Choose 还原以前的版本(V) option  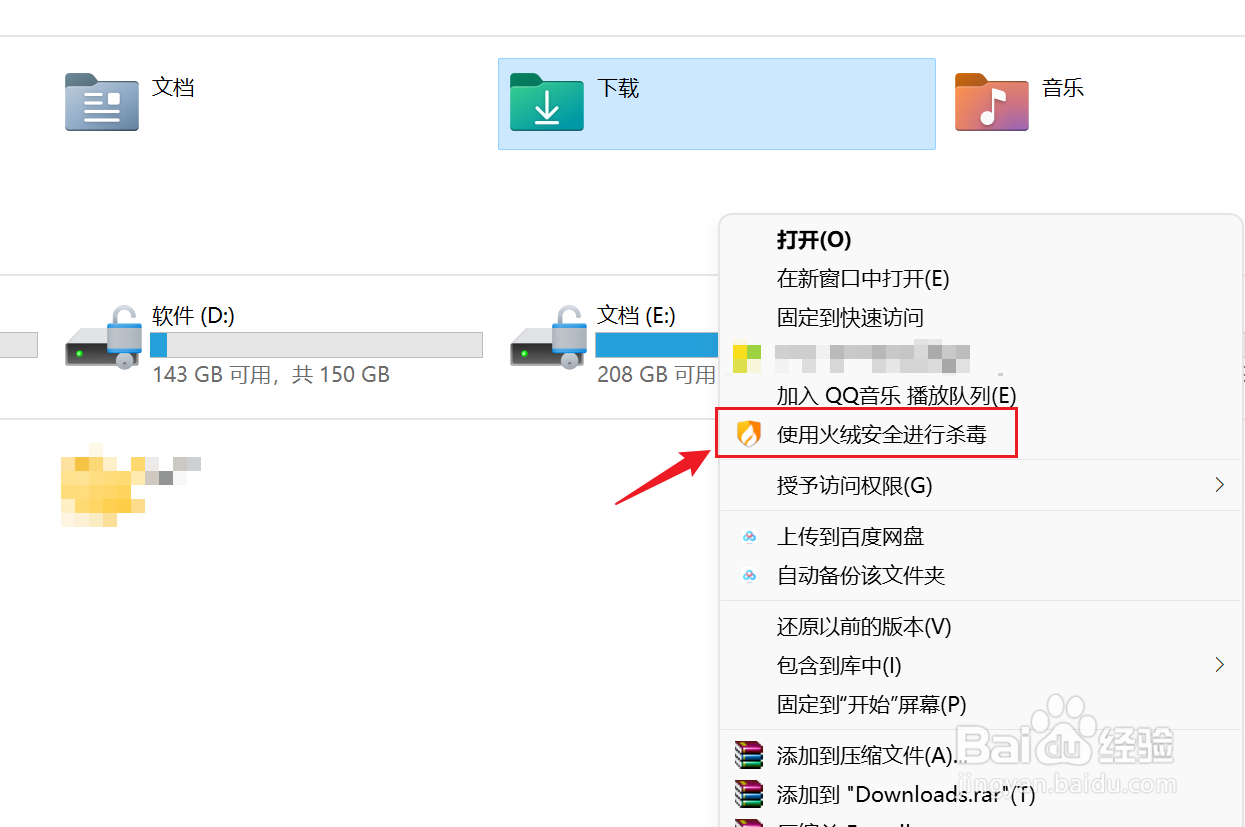point(864,627)
